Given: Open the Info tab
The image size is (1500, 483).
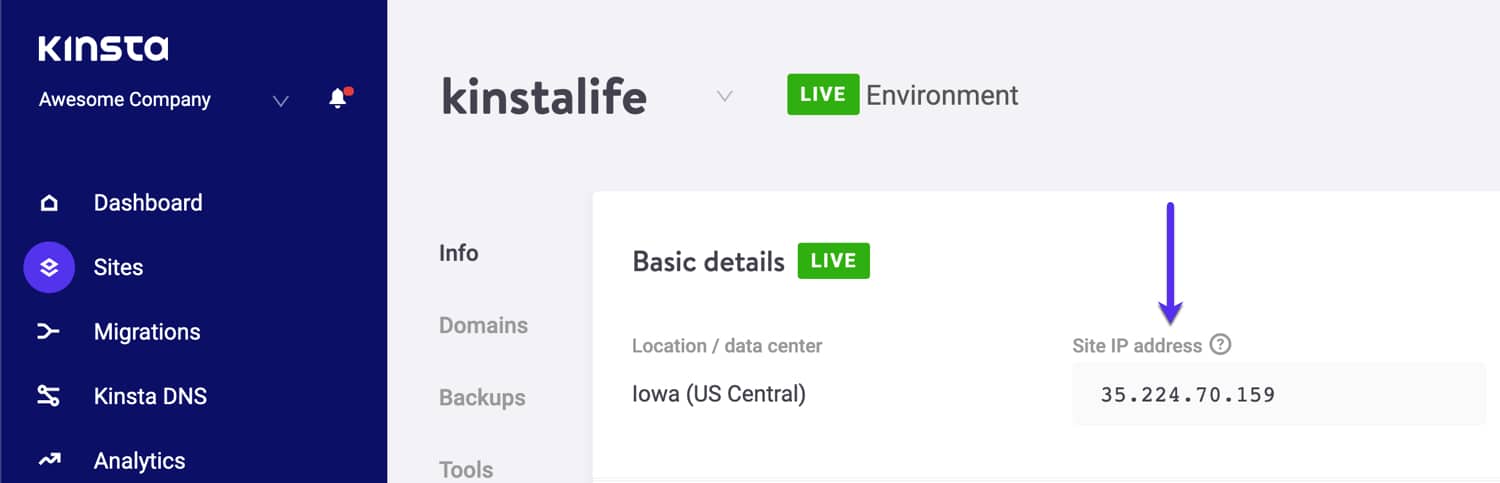Looking at the screenshot, I should tap(459, 253).
